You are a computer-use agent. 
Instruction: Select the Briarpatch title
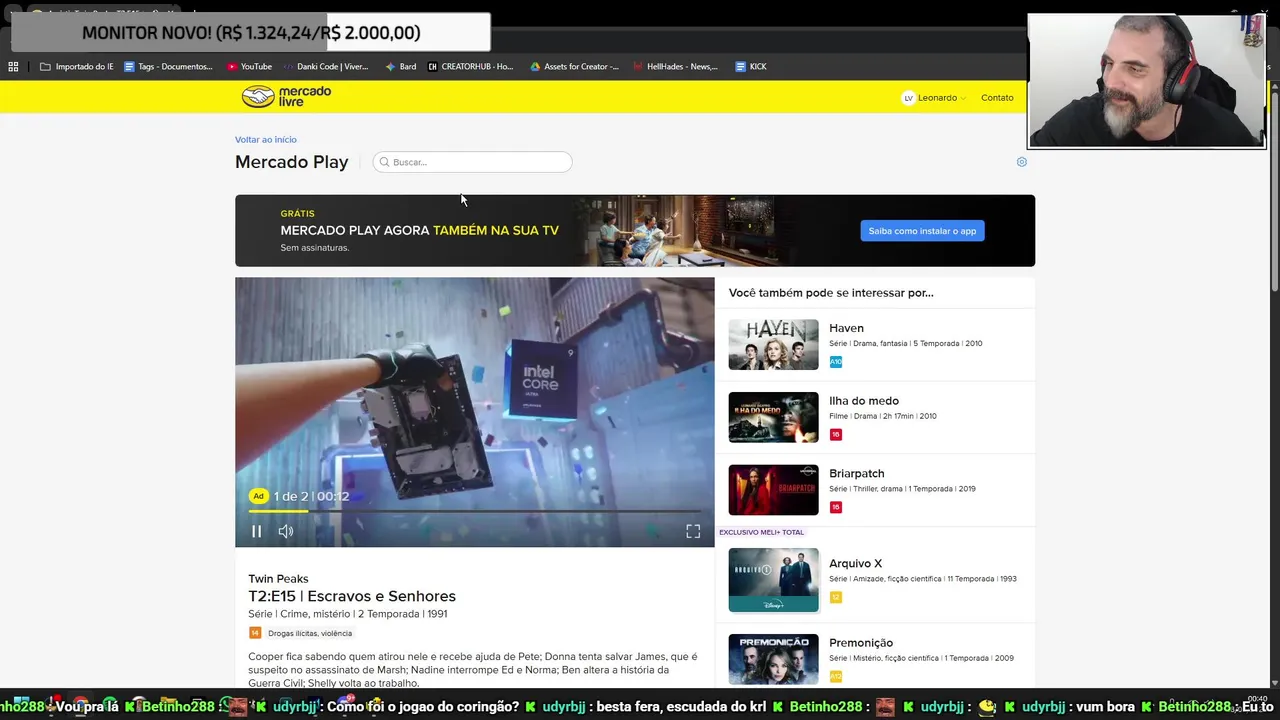pos(857,474)
